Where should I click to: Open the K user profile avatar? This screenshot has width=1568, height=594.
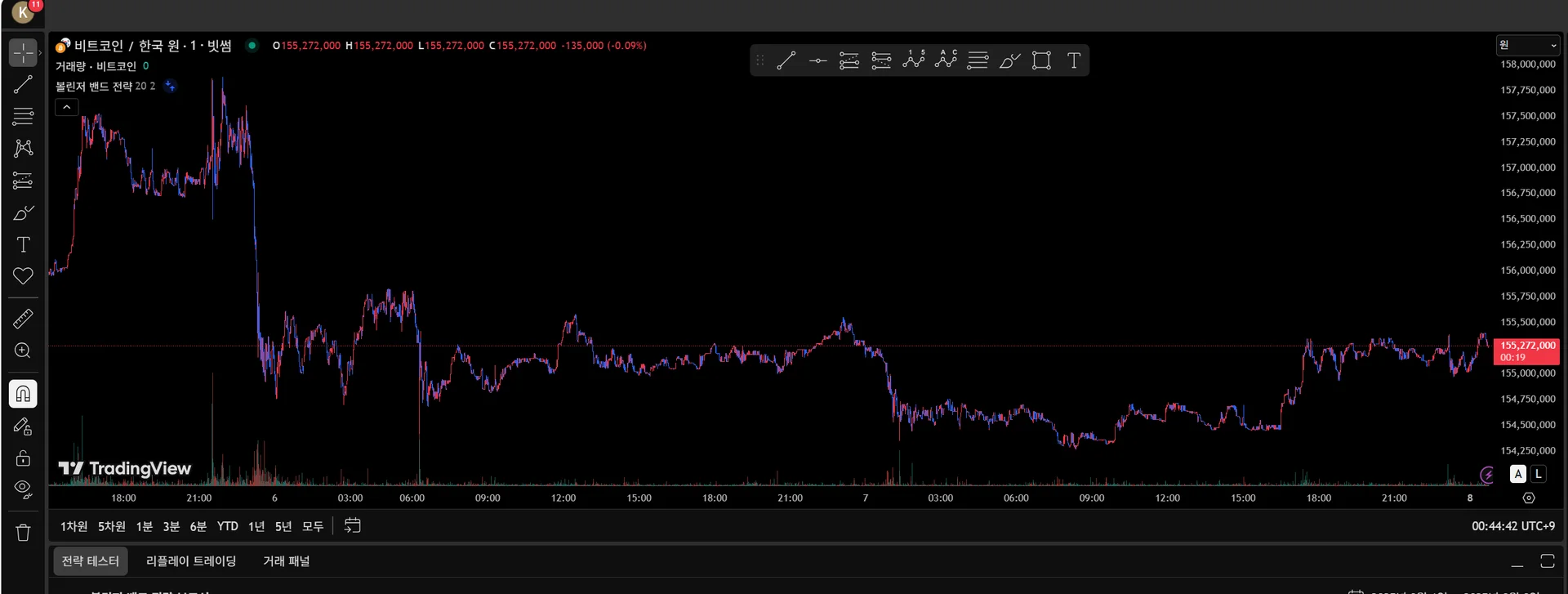click(24, 11)
